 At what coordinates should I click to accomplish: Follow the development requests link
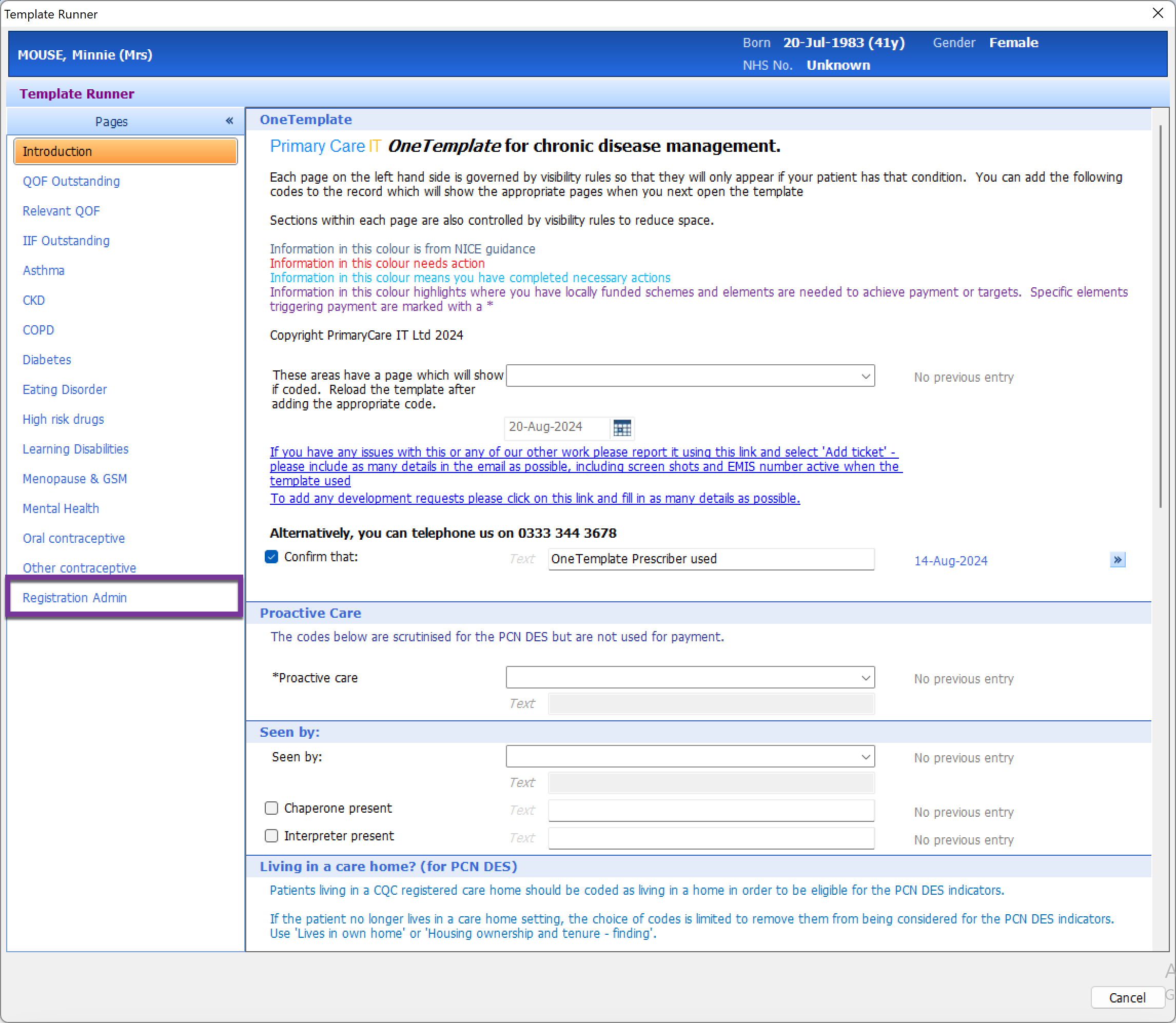pyautogui.click(x=535, y=498)
